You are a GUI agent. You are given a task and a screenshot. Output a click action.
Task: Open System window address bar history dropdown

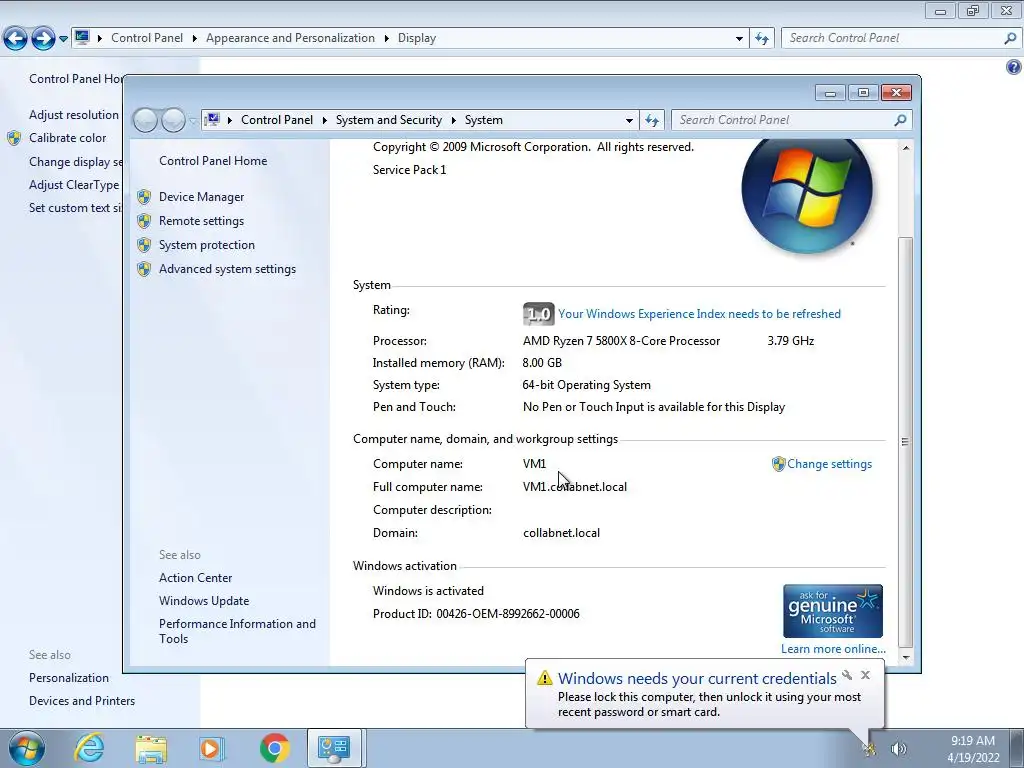tap(629, 120)
